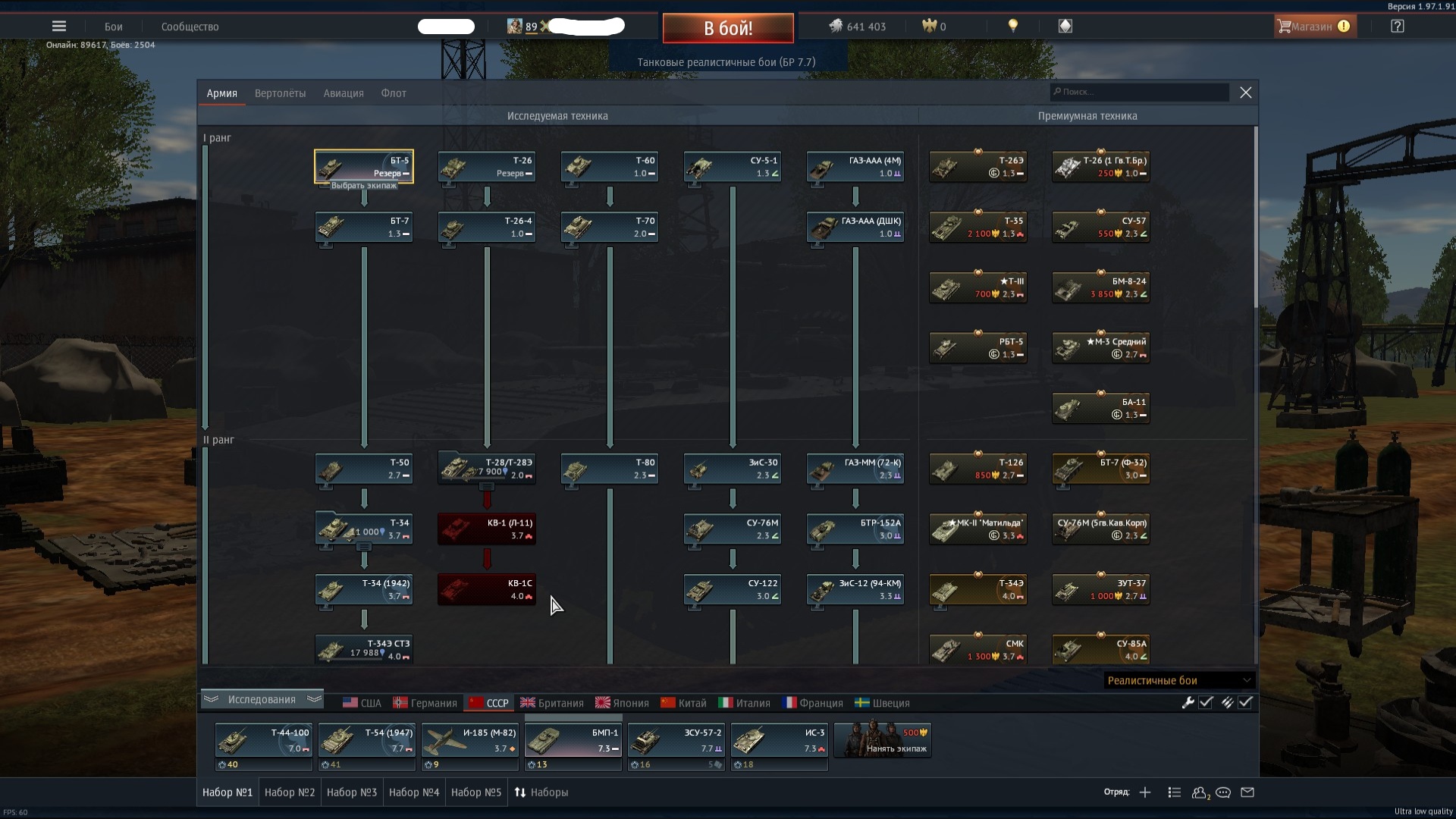Open the Сообщество menu
1456x819 pixels.
(x=190, y=27)
